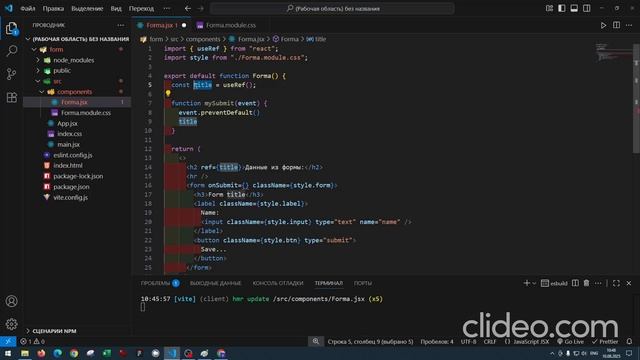This screenshot has width=640, height=360.
Task: Click the lightbulb code action icon
Action: click(168, 93)
